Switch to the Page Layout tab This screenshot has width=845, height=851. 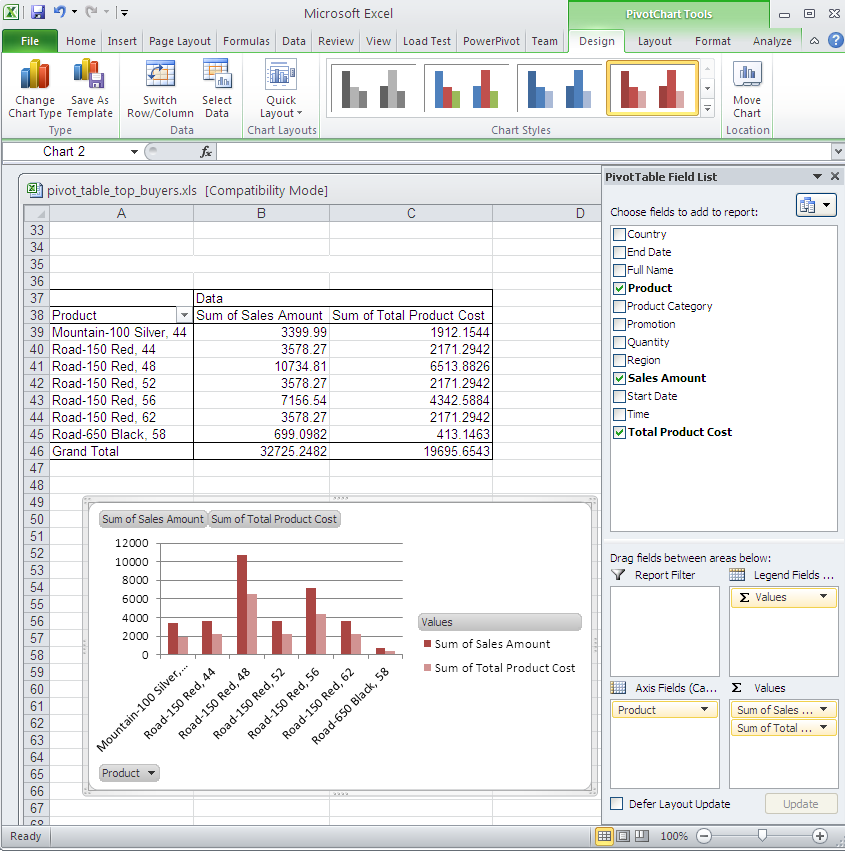[180, 41]
